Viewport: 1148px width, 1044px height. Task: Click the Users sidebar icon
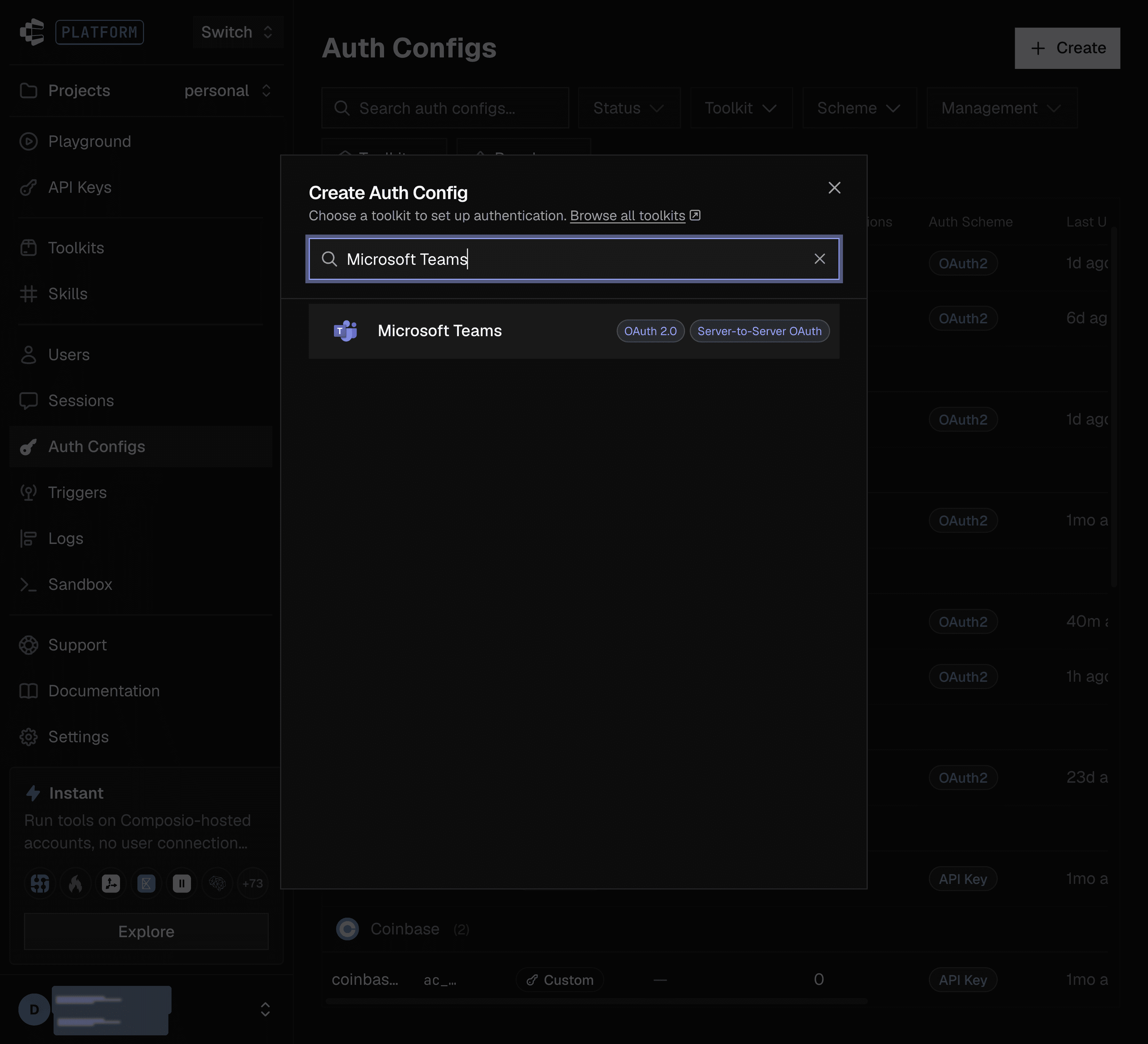(x=29, y=355)
